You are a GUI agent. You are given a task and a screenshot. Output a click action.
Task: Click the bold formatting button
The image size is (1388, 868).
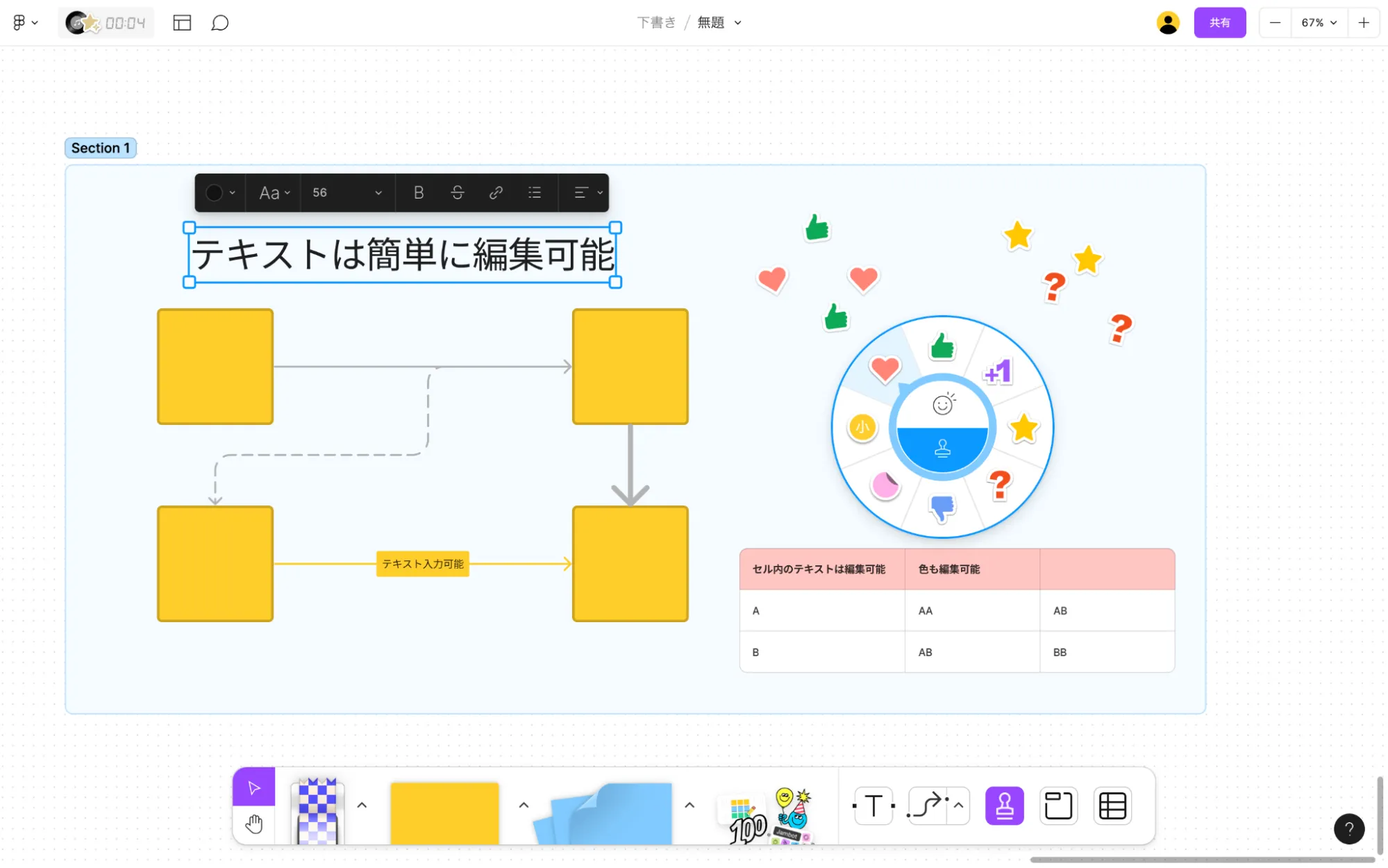(419, 192)
